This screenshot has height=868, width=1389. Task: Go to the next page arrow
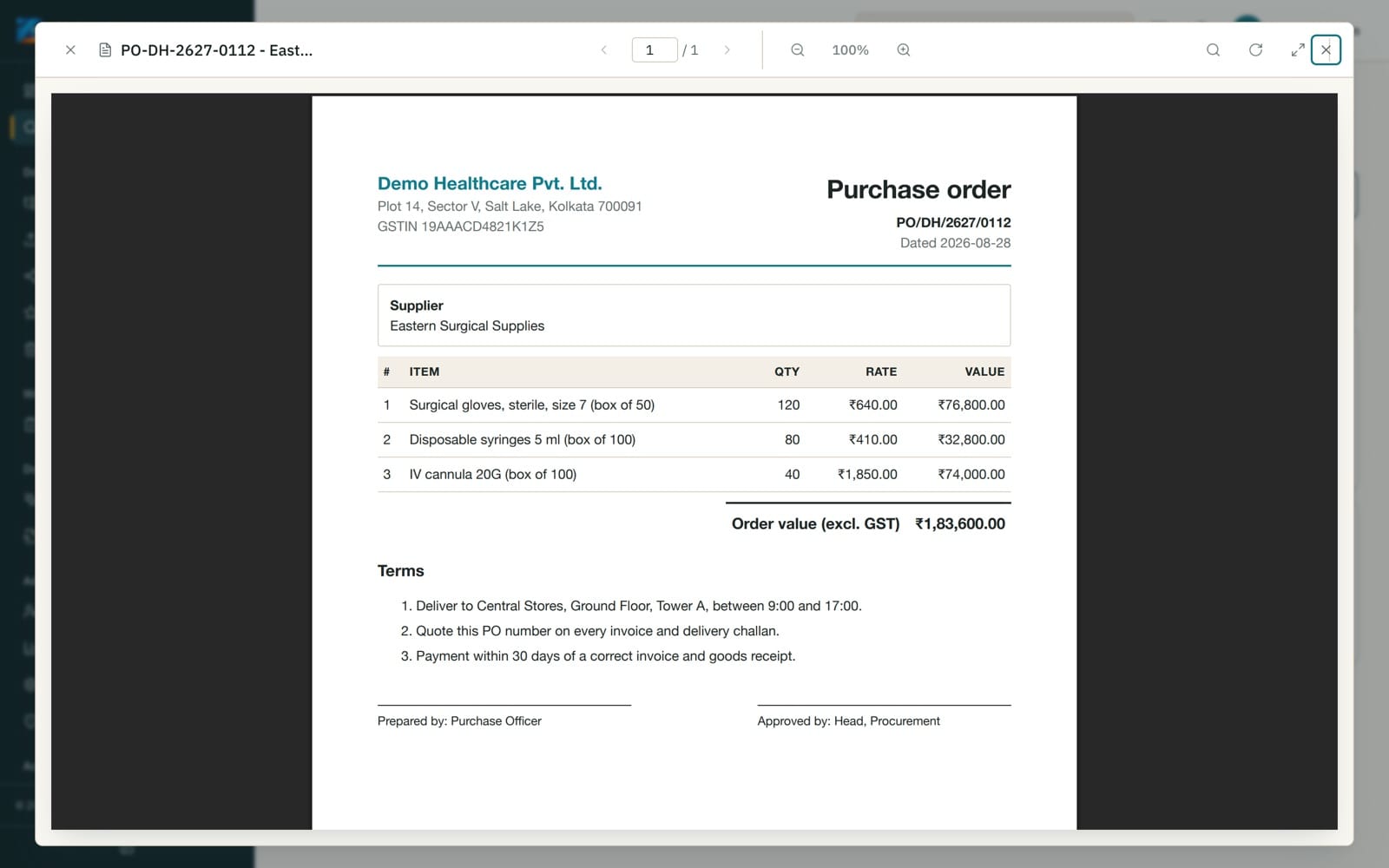[727, 50]
